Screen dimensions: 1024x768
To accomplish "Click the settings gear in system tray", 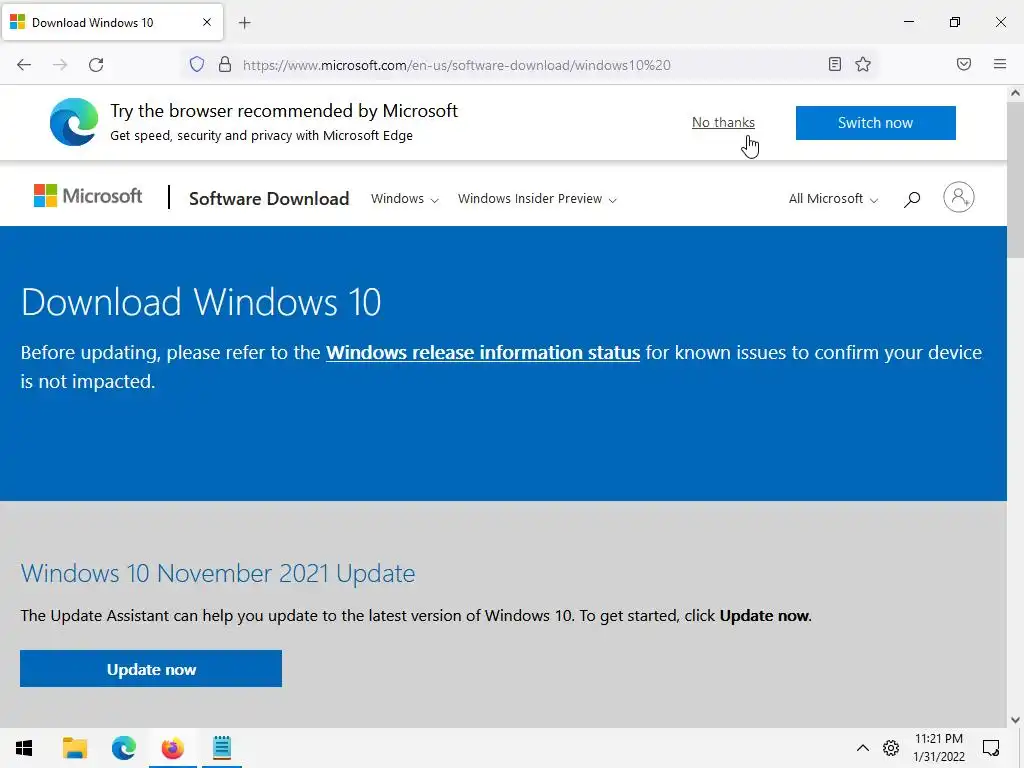I will [891, 748].
